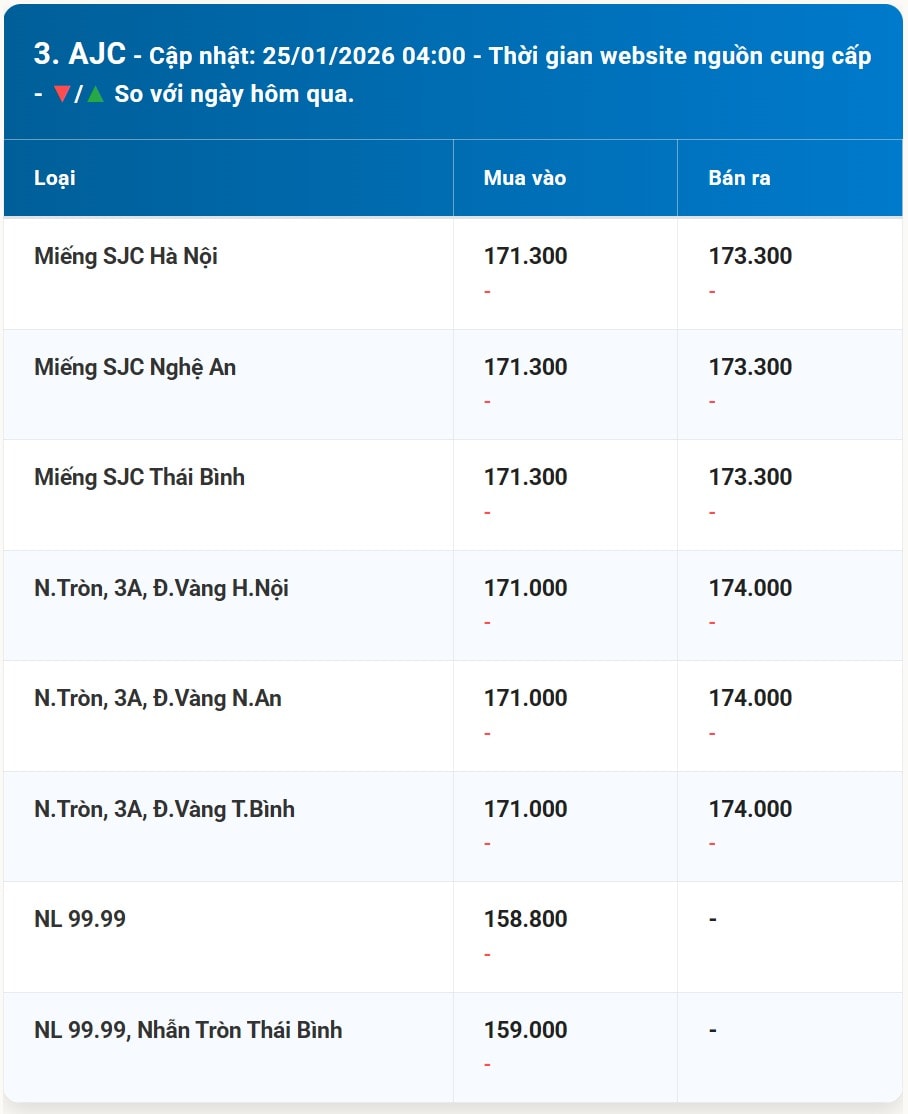Click Miếng SJC Hà Nội buy price 171.300
This screenshot has width=908, height=1114.
tap(525, 256)
